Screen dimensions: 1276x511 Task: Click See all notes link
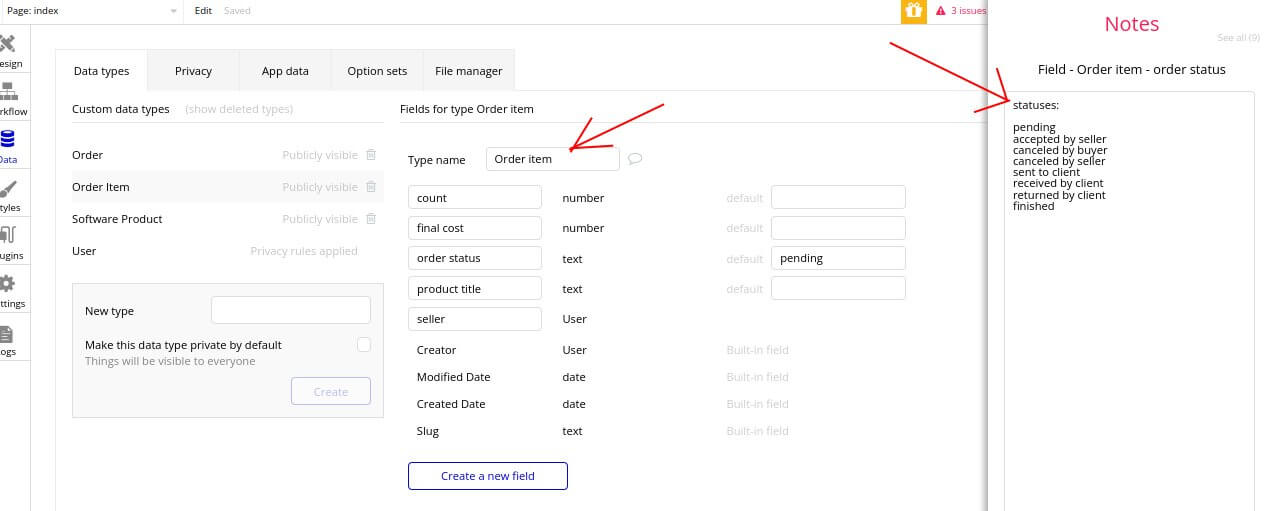pyautogui.click(x=1231, y=37)
